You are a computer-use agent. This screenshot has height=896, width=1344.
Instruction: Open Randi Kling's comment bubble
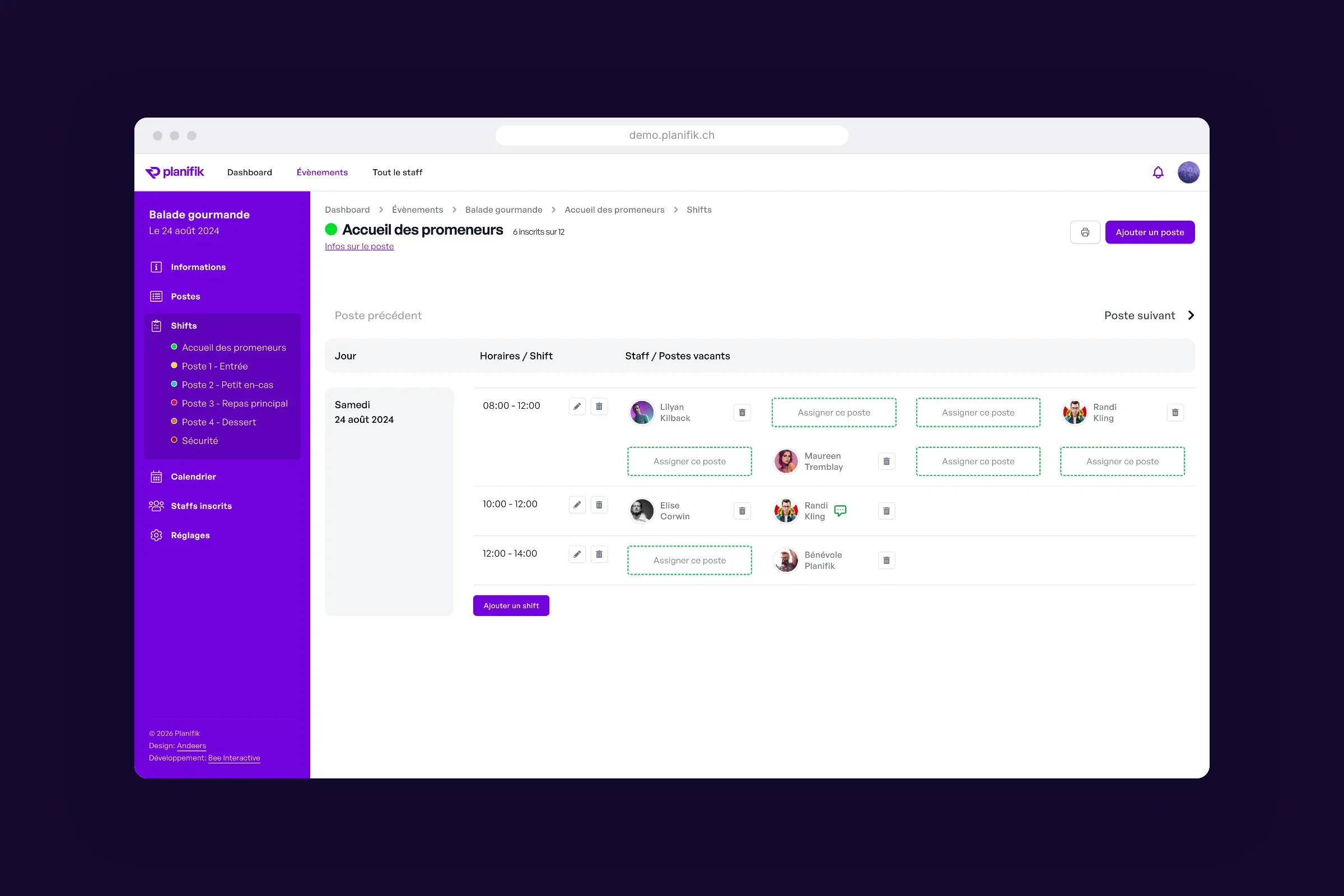pyautogui.click(x=840, y=510)
